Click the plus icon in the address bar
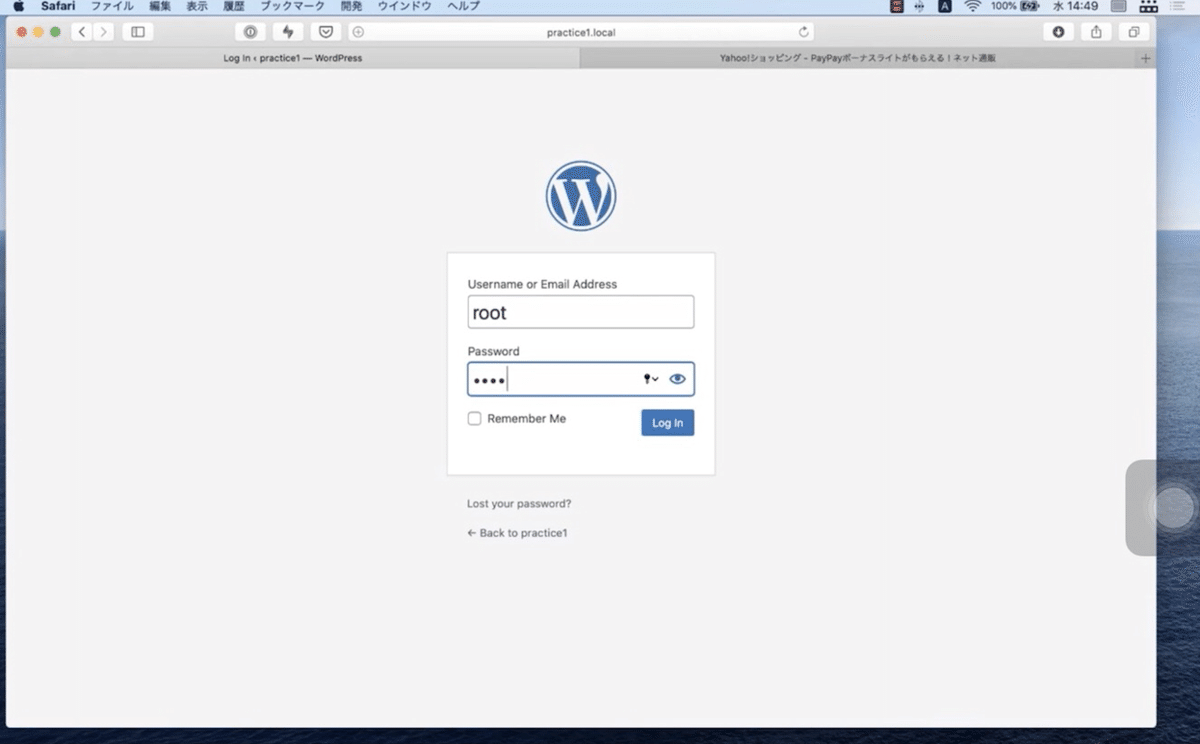 point(358,32)
